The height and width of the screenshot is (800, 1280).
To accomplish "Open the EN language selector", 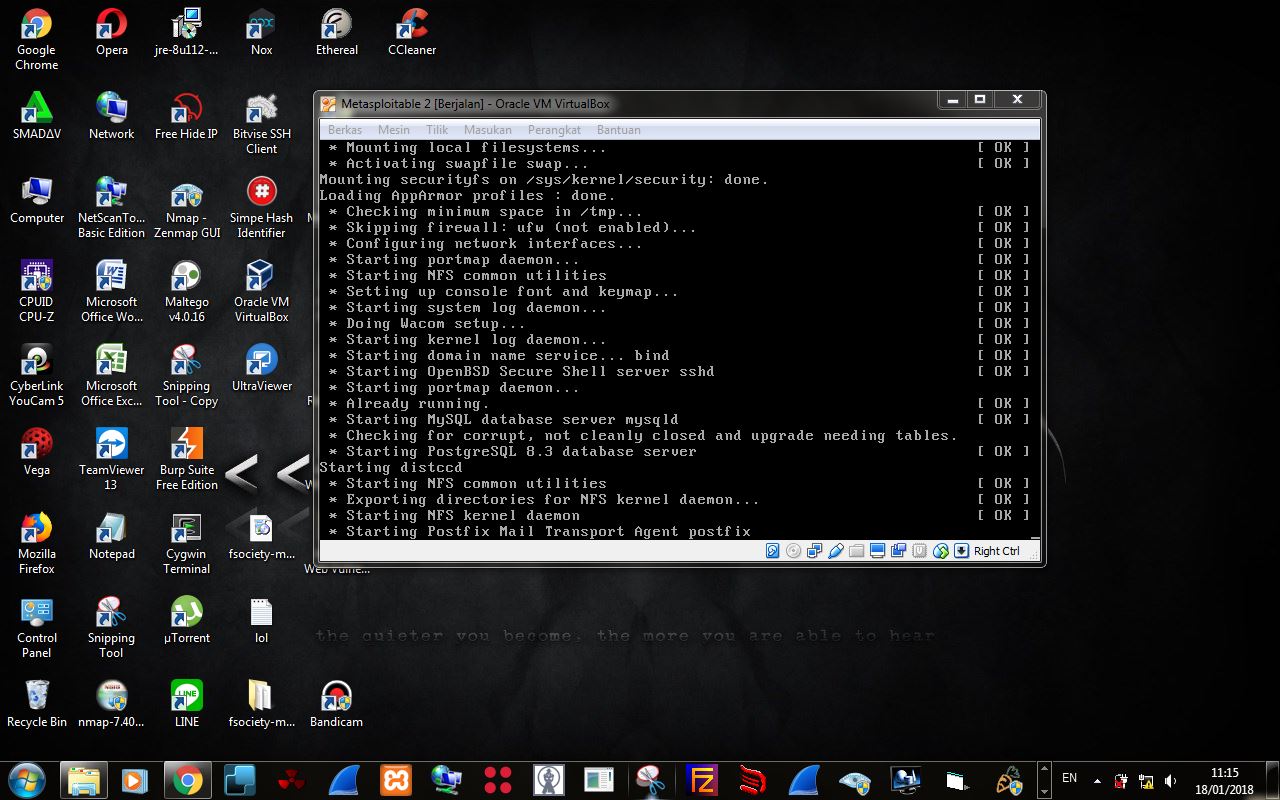I will click(x=1069, y=778).
